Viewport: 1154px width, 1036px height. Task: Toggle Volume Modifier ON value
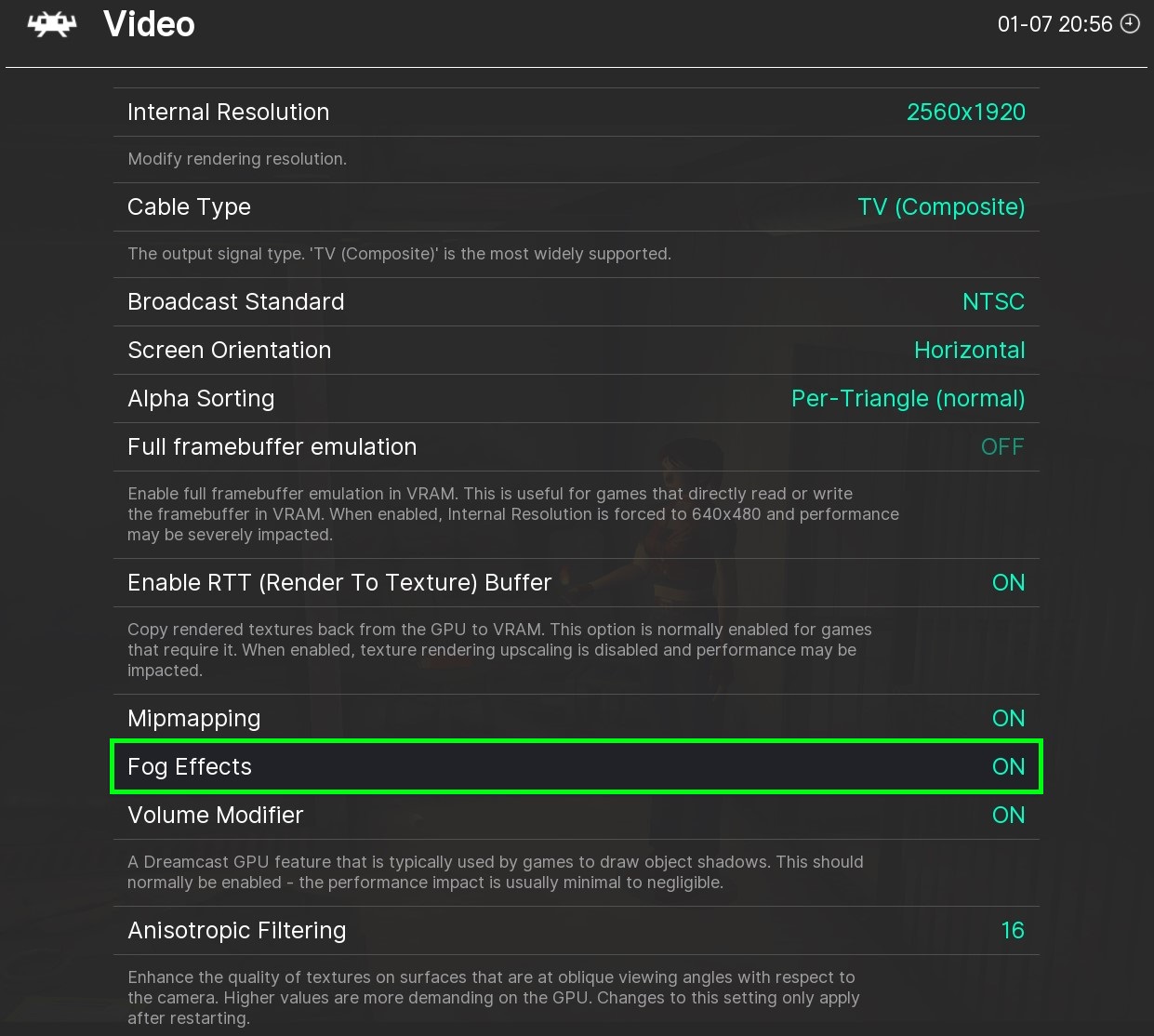point(1008,816)
